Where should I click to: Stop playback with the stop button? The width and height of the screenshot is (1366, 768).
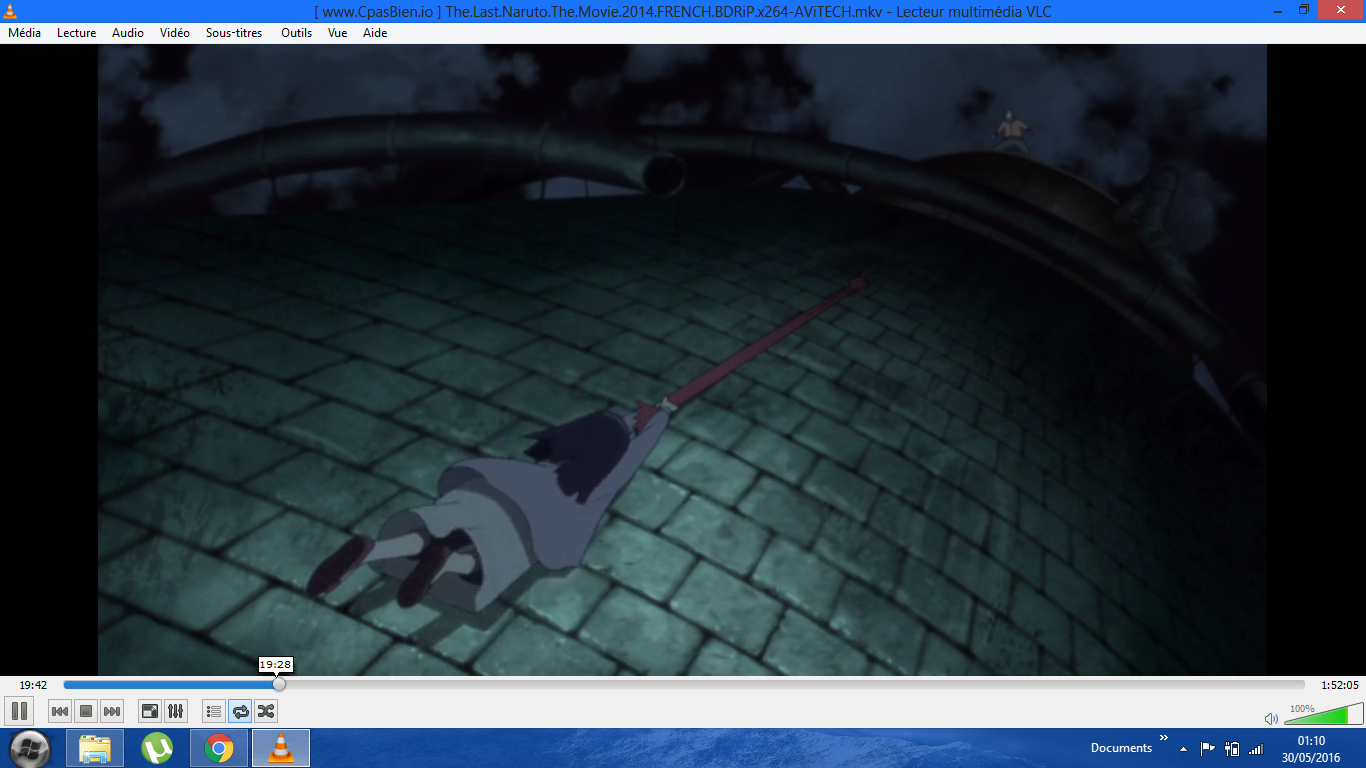(86, 711)
